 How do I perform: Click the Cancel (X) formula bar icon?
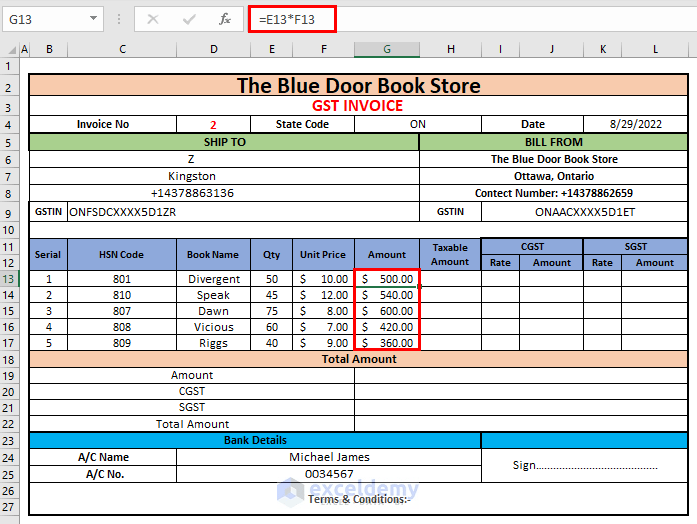tap(153, 19)
